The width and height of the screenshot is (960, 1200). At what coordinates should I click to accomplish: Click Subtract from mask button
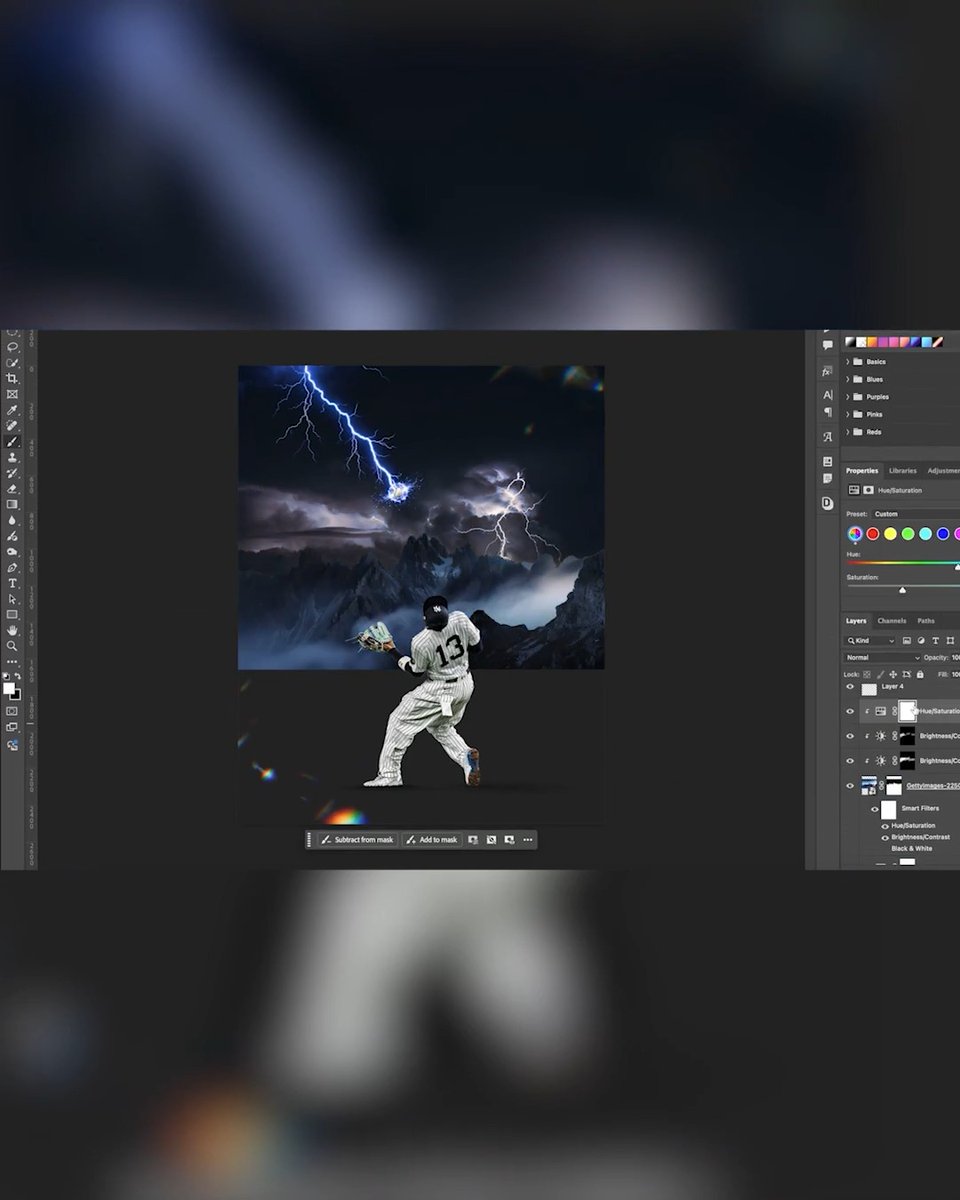pyautogui.click(x=358, y=839)
